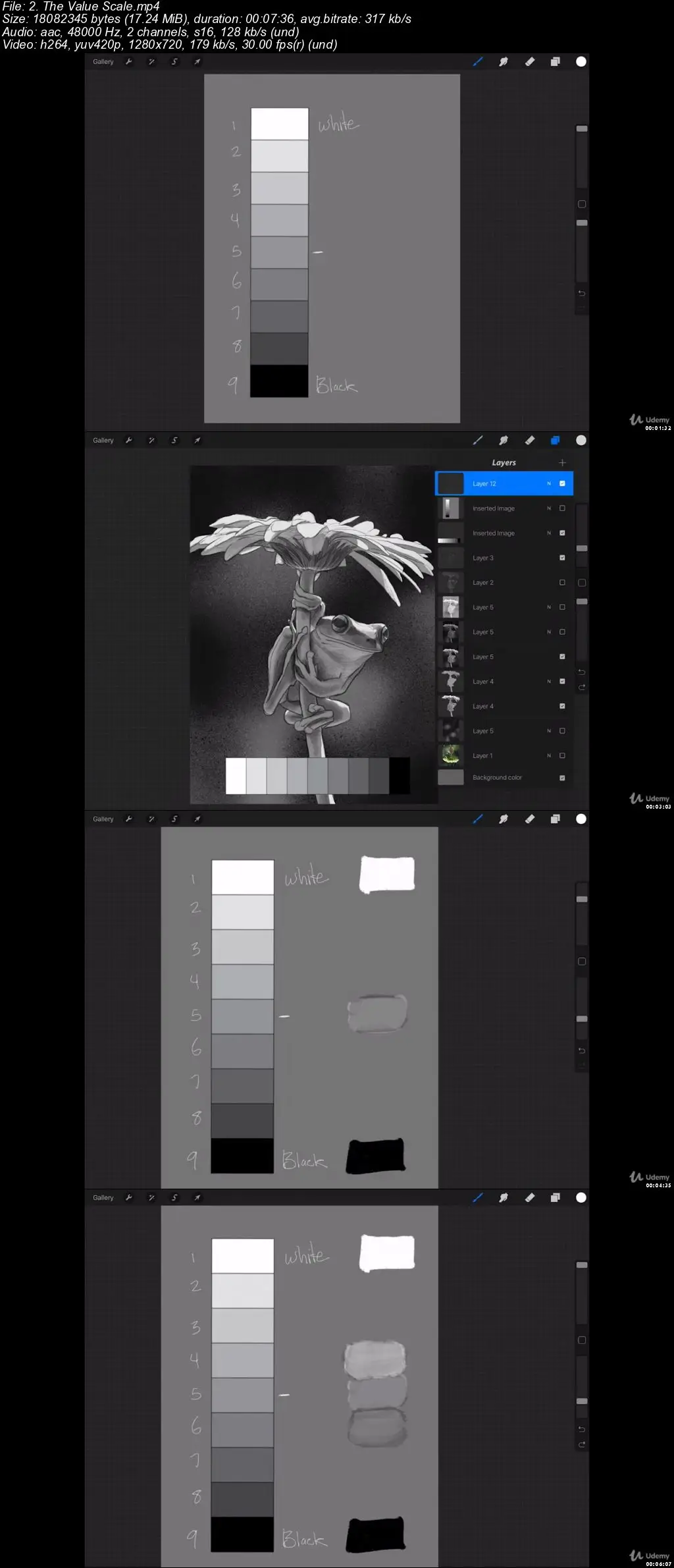This screenshot has width=674, height=1568.
Task: Open the white color circle in the 00:06:07 frame
Action: pyautogui.click(x=581, y=1198)
